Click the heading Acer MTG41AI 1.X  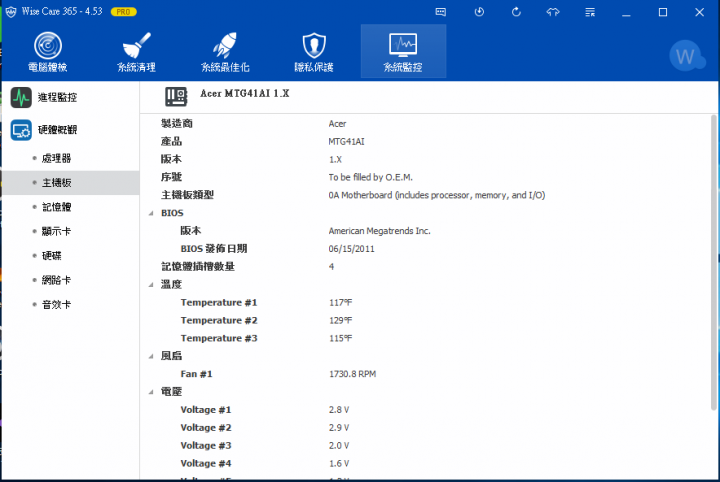[x=245, y=93]
